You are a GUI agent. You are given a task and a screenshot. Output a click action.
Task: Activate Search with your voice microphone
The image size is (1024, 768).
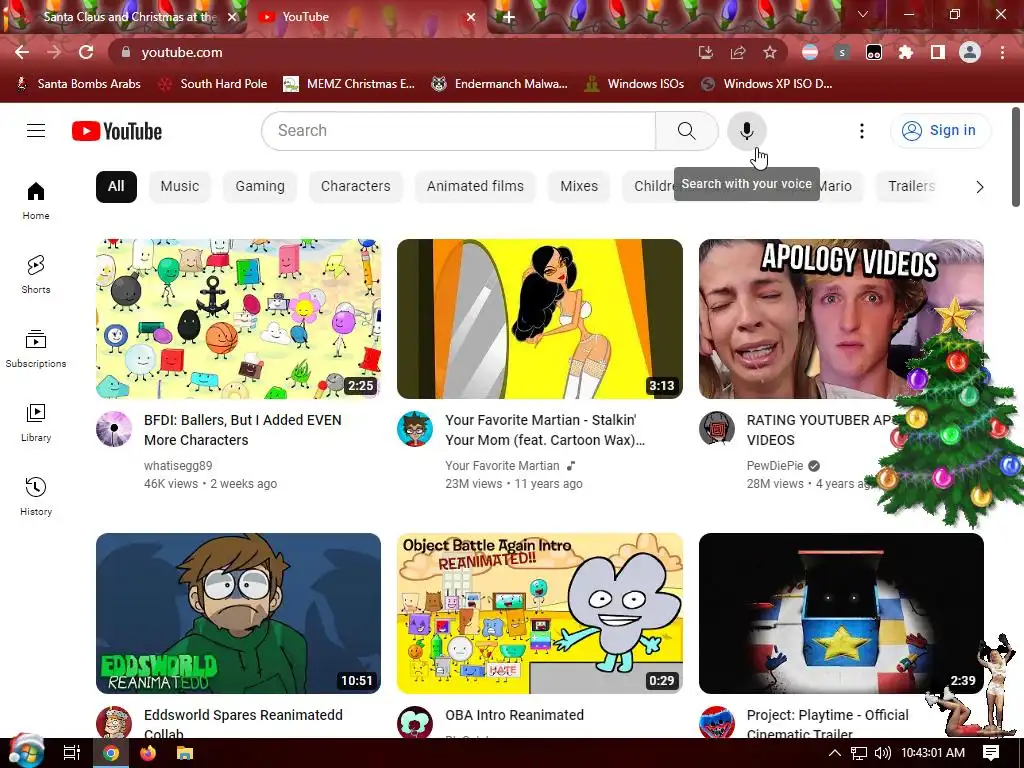point(746,131)
